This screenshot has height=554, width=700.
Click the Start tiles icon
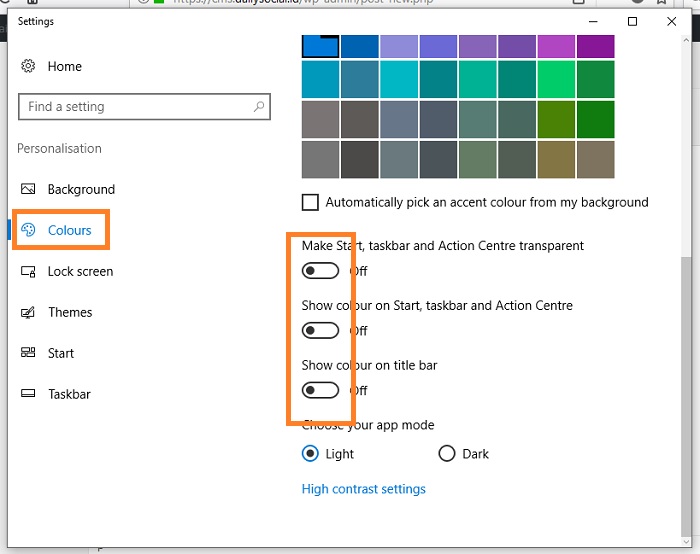[x=28, y=353]
